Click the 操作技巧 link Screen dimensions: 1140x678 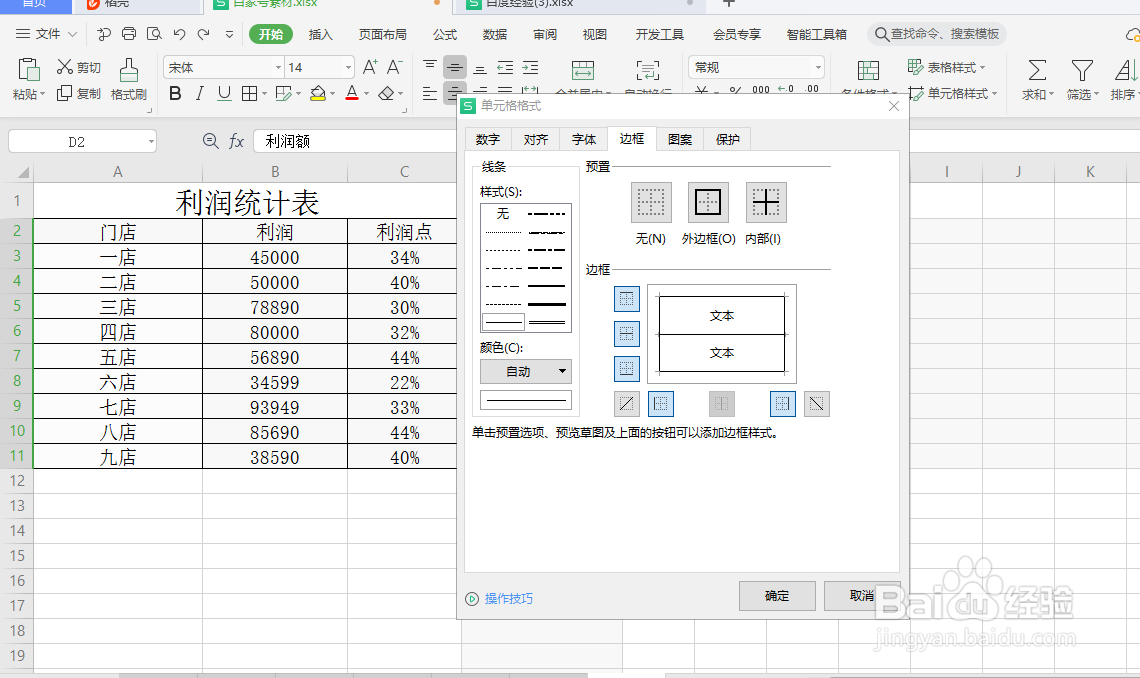coord(511,598)
